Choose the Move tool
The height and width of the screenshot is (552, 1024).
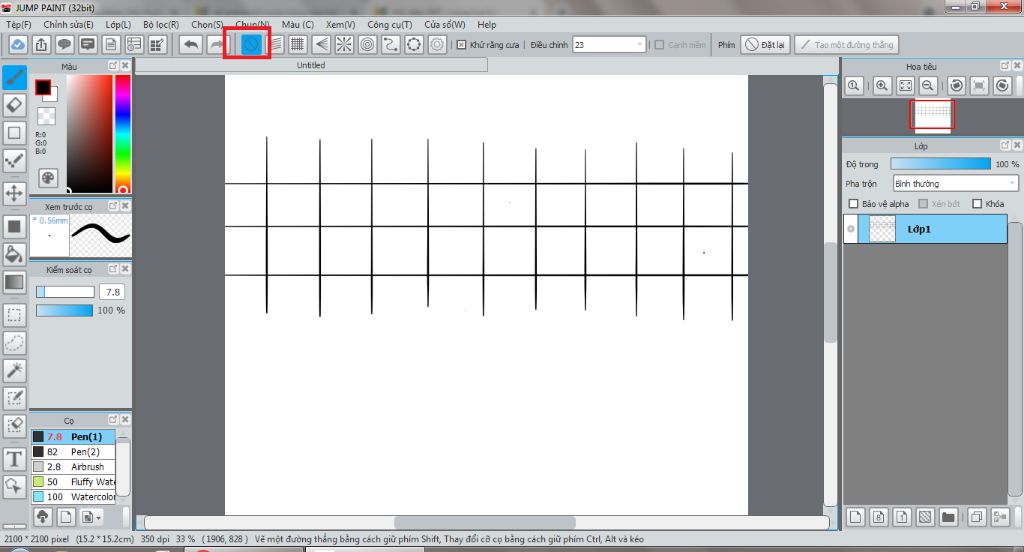click(x=14, y=193)
